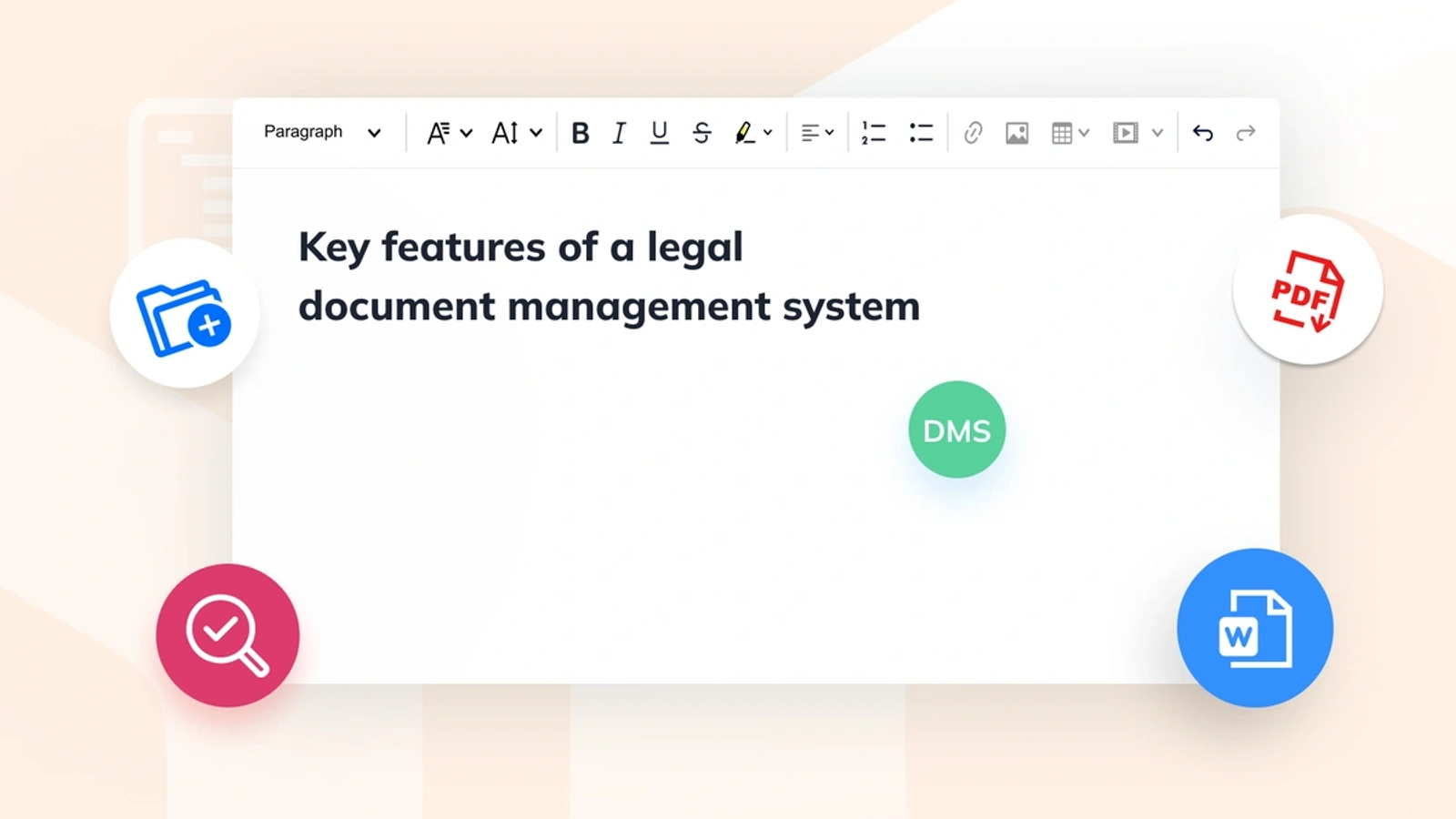This screenshot has width=1456, height=819.
Task: Toggle Bold formatting in toolbar
Action: (x=580, y=133)
